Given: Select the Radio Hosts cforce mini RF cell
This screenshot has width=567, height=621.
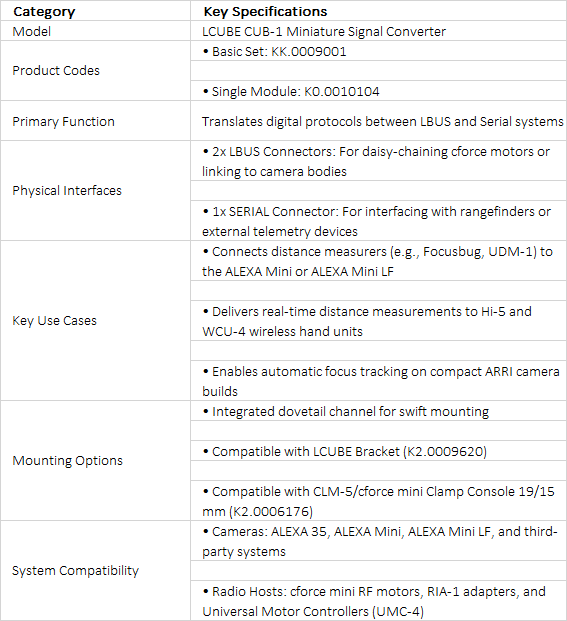Looking at the screenshot, I should pyautogui.click(x=379, y=601).
